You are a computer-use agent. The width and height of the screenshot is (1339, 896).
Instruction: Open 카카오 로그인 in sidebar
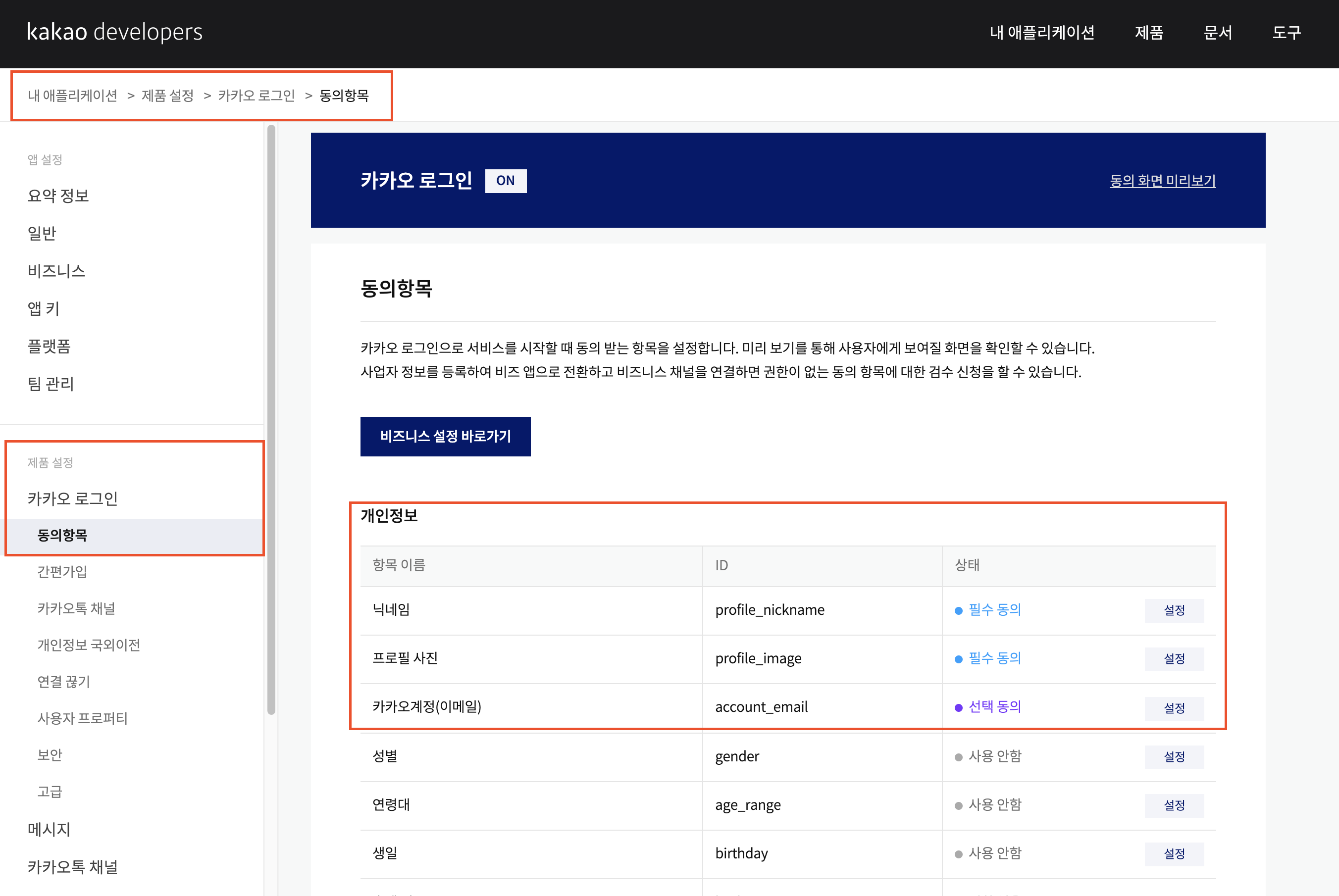(73, 499)
